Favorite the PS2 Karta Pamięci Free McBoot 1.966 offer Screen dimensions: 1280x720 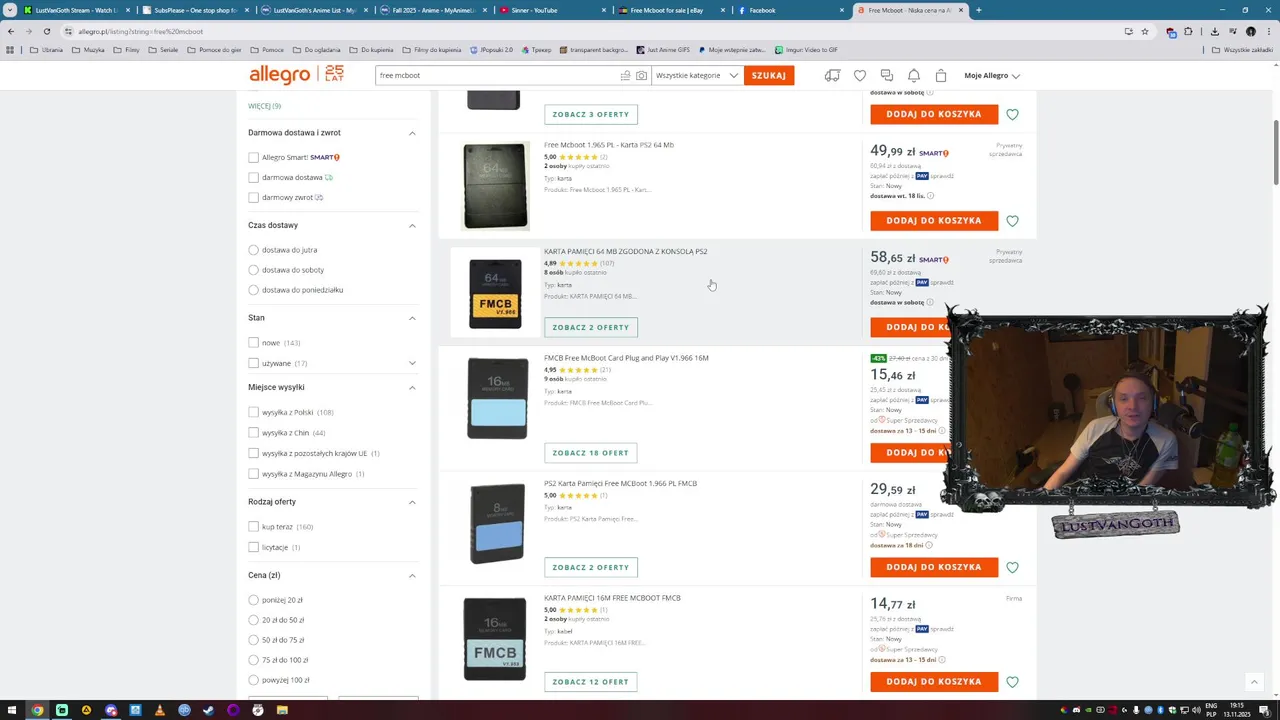(x=1012, y=567)
